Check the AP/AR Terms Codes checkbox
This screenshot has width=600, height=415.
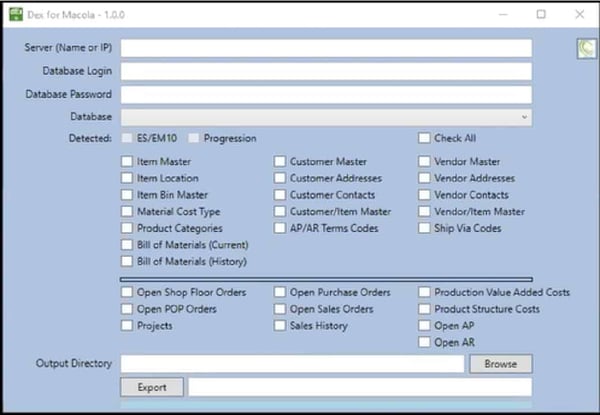[x=280, y=228]
